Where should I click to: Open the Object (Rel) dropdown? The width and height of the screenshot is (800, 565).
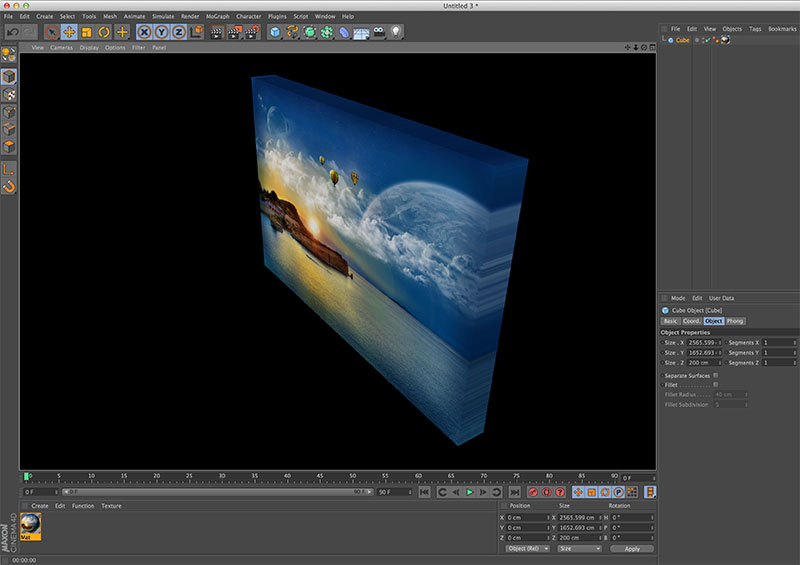[x=528, y=549]
